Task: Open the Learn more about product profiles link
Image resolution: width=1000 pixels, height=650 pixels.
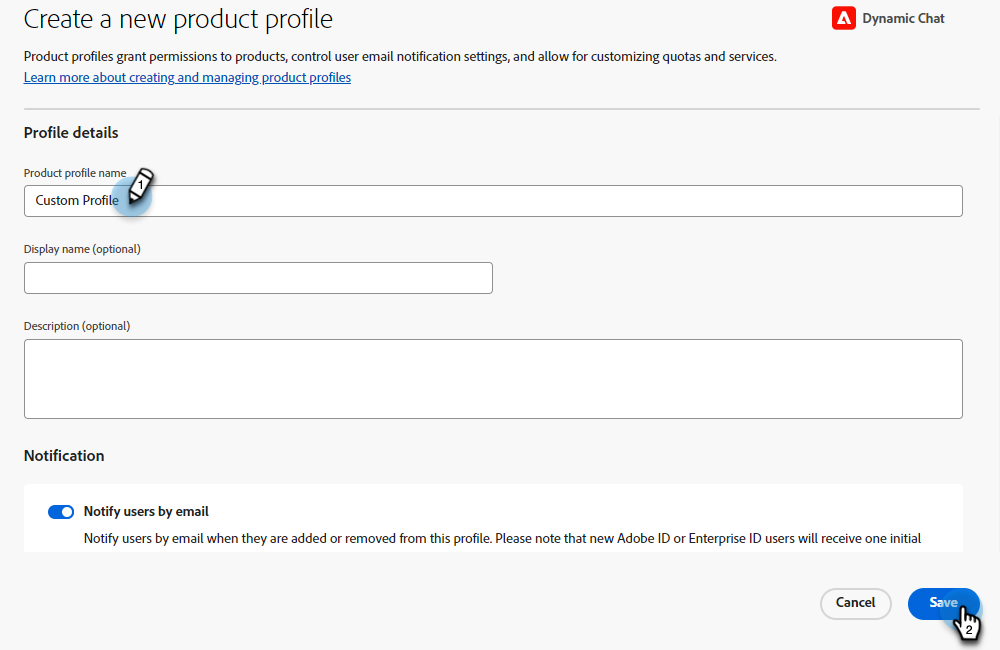Action: coord(187,77)
